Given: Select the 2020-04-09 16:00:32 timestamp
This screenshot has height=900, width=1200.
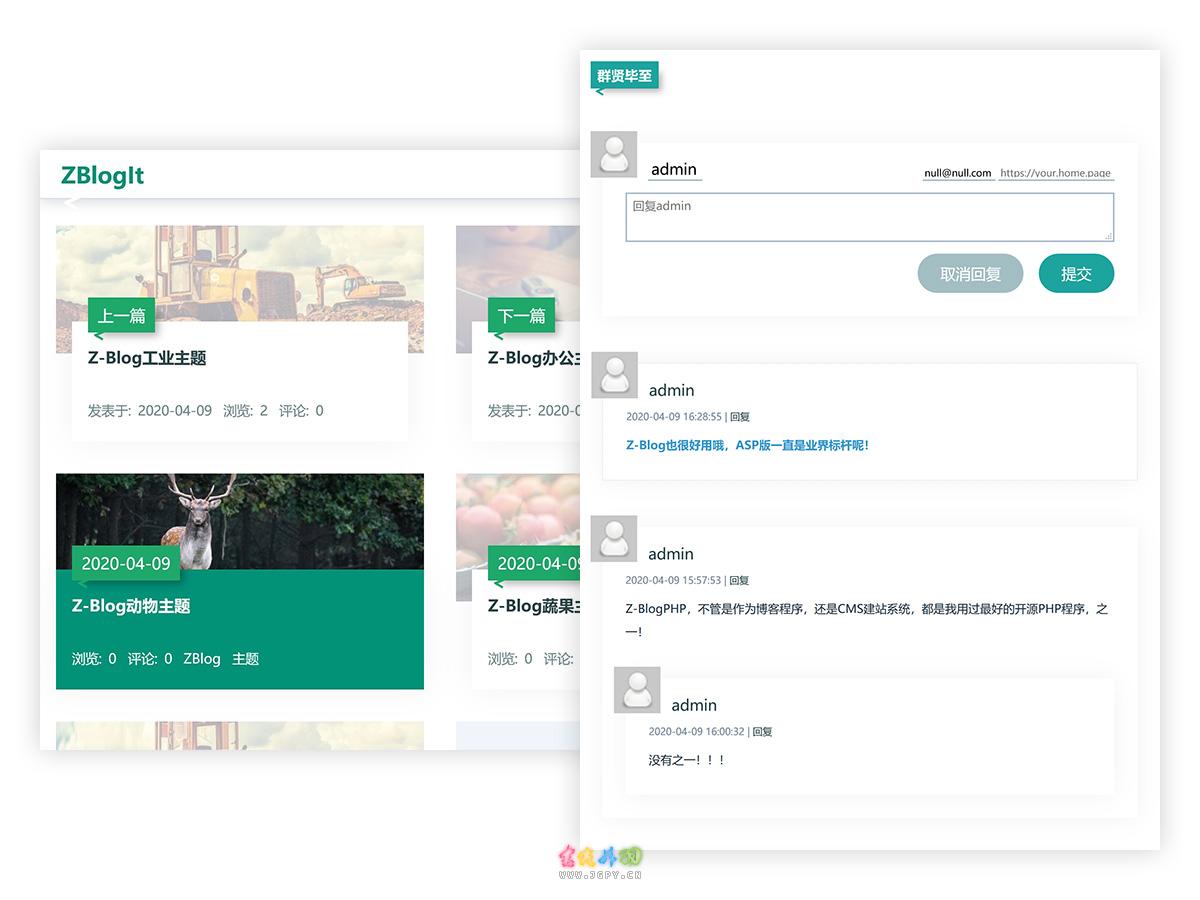Looking at the screenshot, I should (x=696, y=732).
